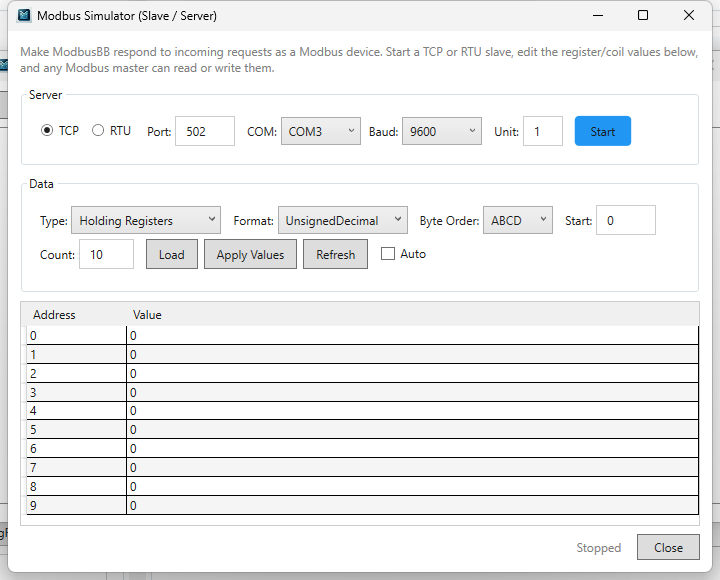The image size is (720, 580).
Task: Select the value cell for address 0
Action: click(412, 336)
